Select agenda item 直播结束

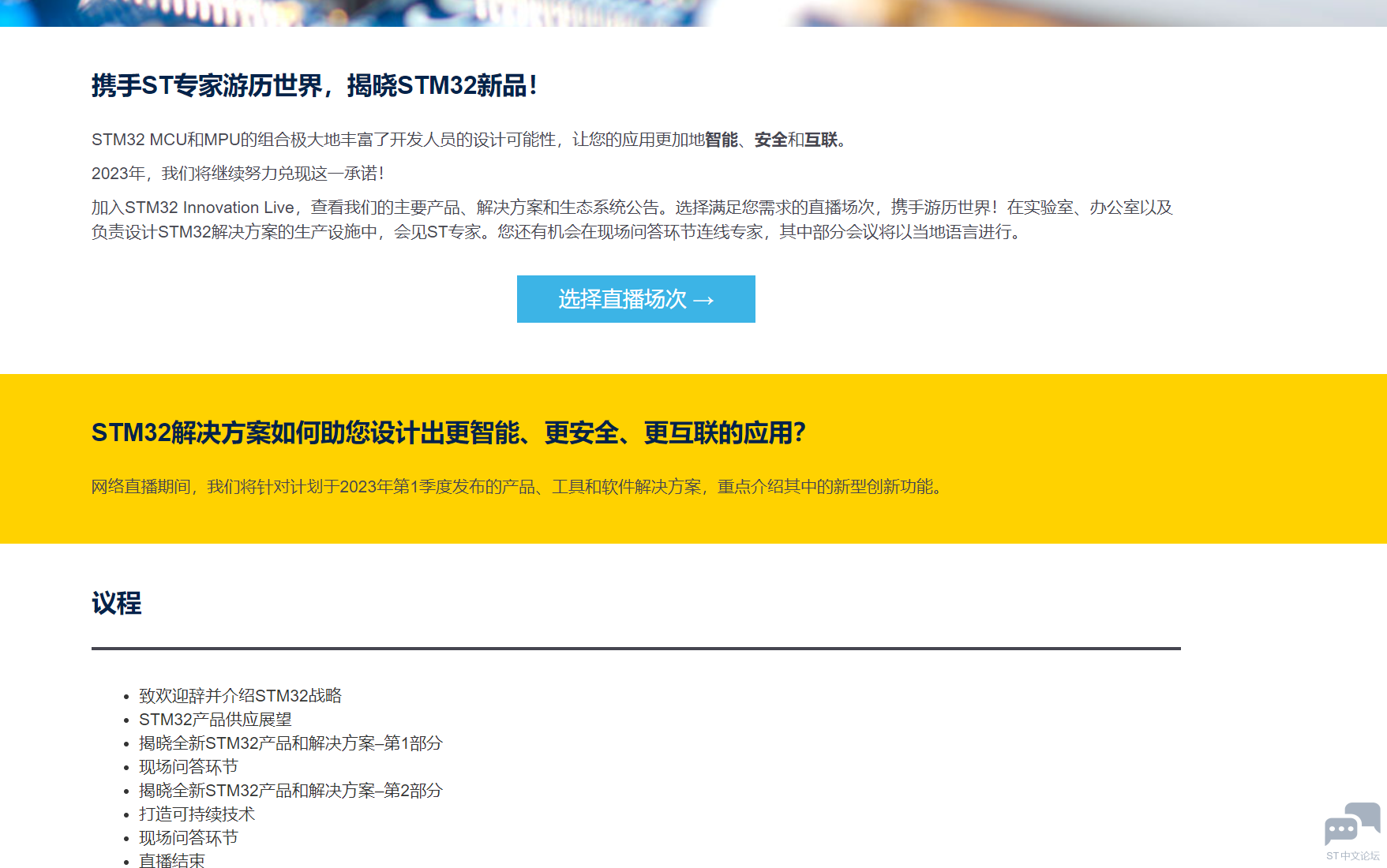pyautogui.click(x=172, y=860)
